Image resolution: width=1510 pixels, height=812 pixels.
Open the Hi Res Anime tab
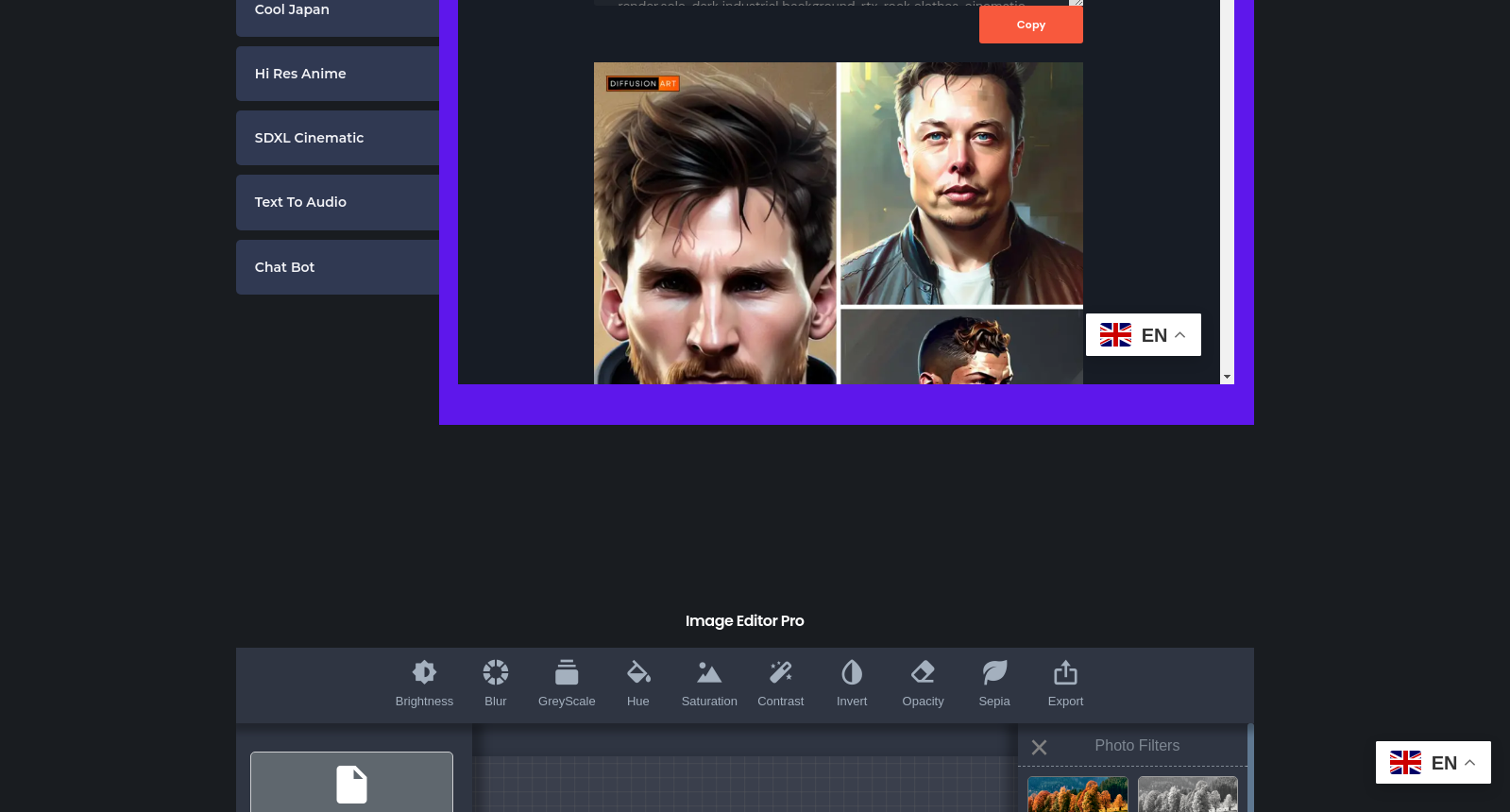[x=337, y=74]
